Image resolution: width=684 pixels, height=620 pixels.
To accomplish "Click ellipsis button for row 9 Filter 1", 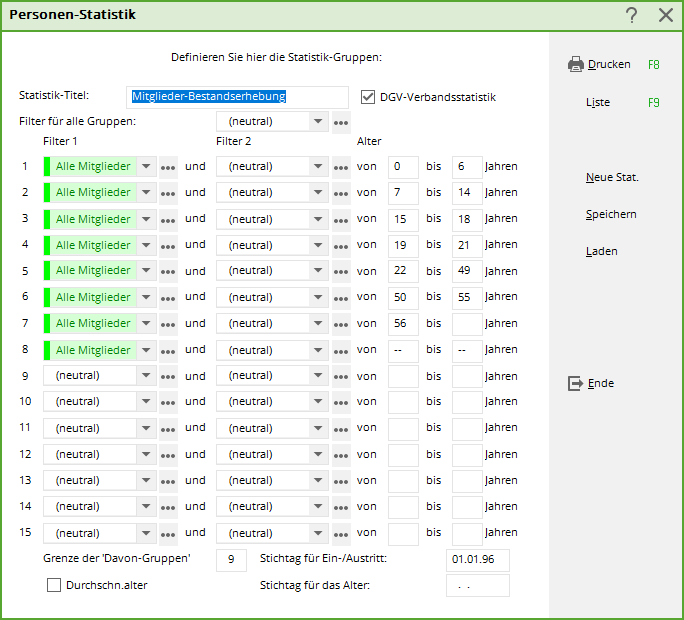I will pos(168,376).
